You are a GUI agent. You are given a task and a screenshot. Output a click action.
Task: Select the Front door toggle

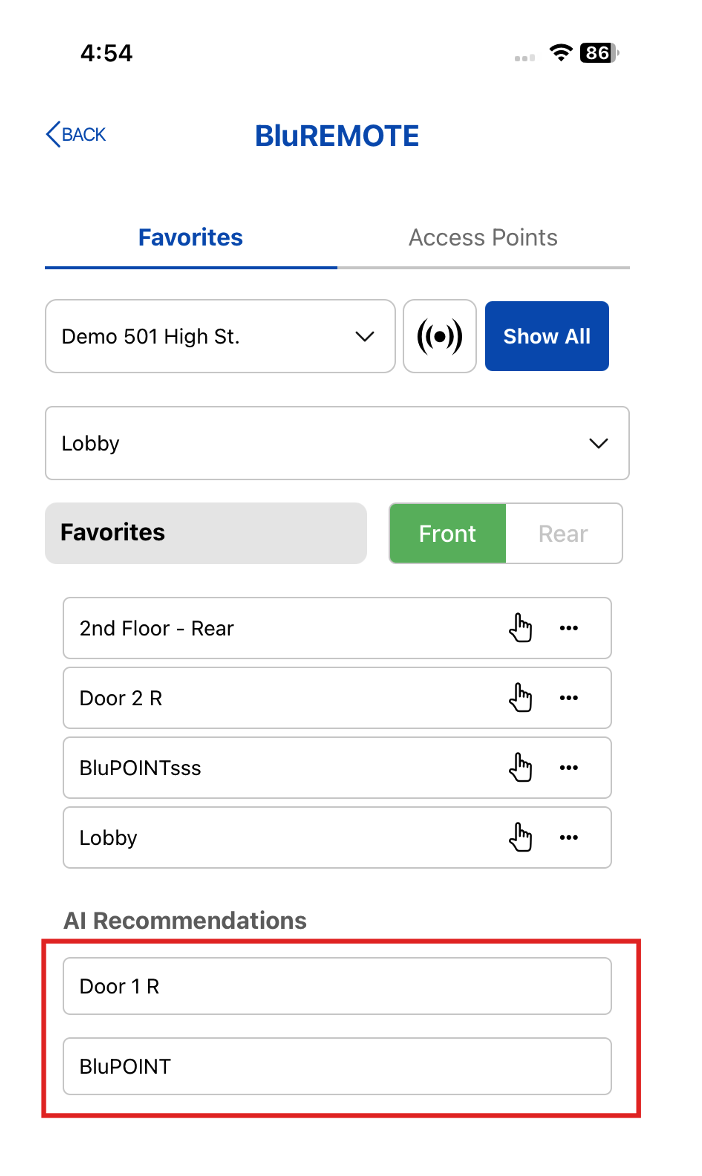point(447,534)
